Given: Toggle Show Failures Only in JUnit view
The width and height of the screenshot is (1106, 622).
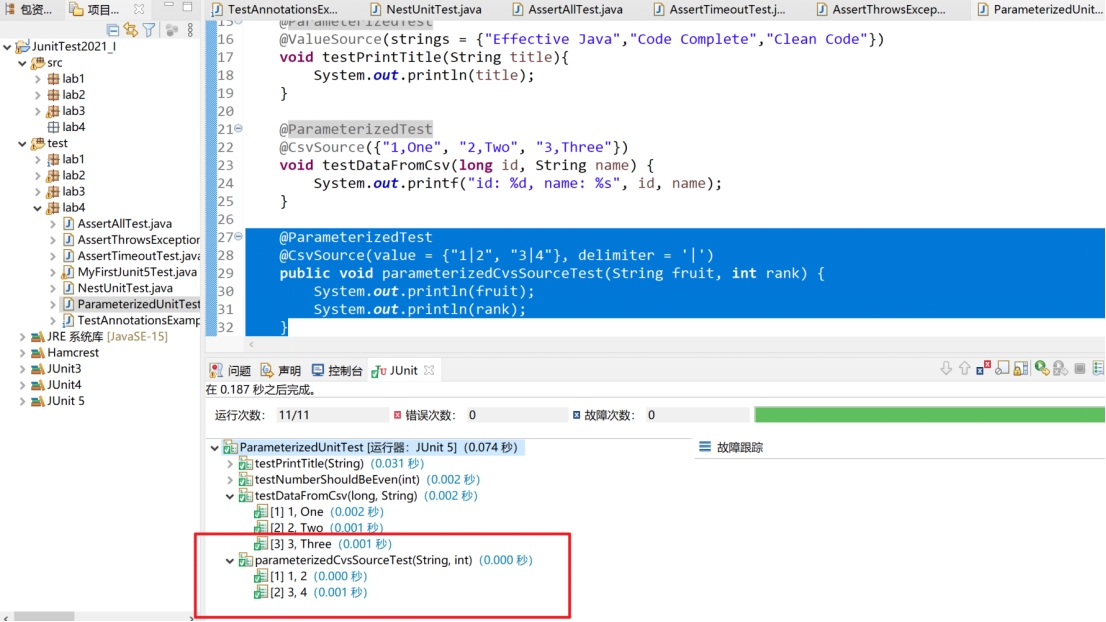Looking at the screenshot, I should tap(981, 368).
